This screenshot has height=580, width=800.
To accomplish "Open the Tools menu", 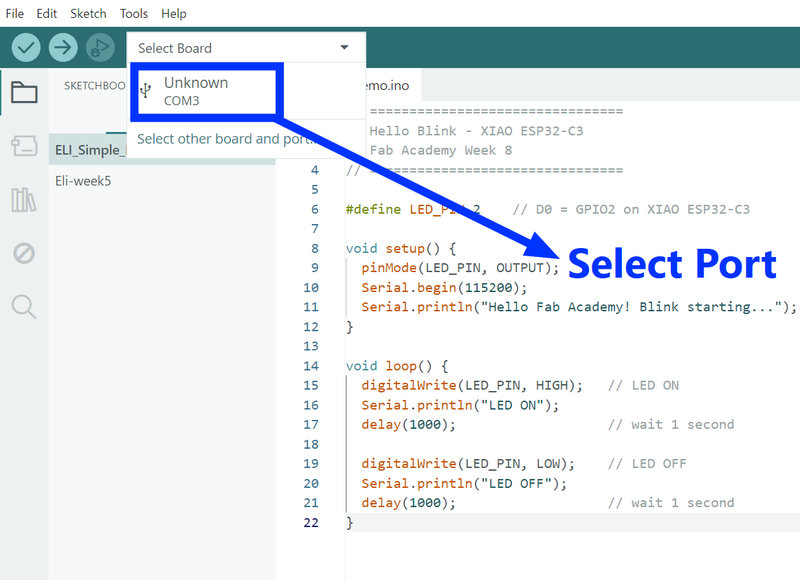I will point(134,13).
